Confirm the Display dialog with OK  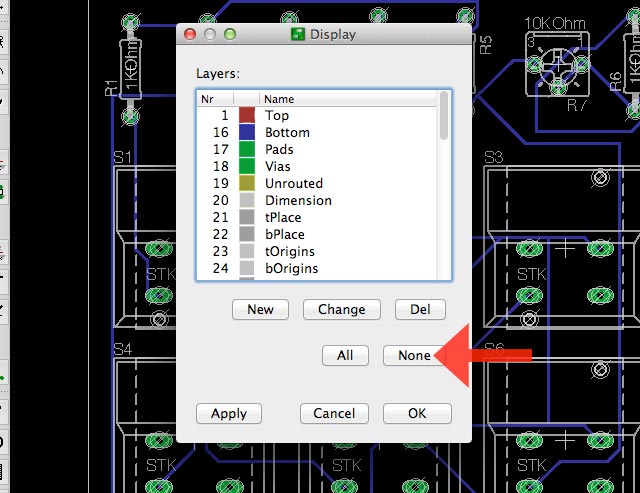point(417,413)
